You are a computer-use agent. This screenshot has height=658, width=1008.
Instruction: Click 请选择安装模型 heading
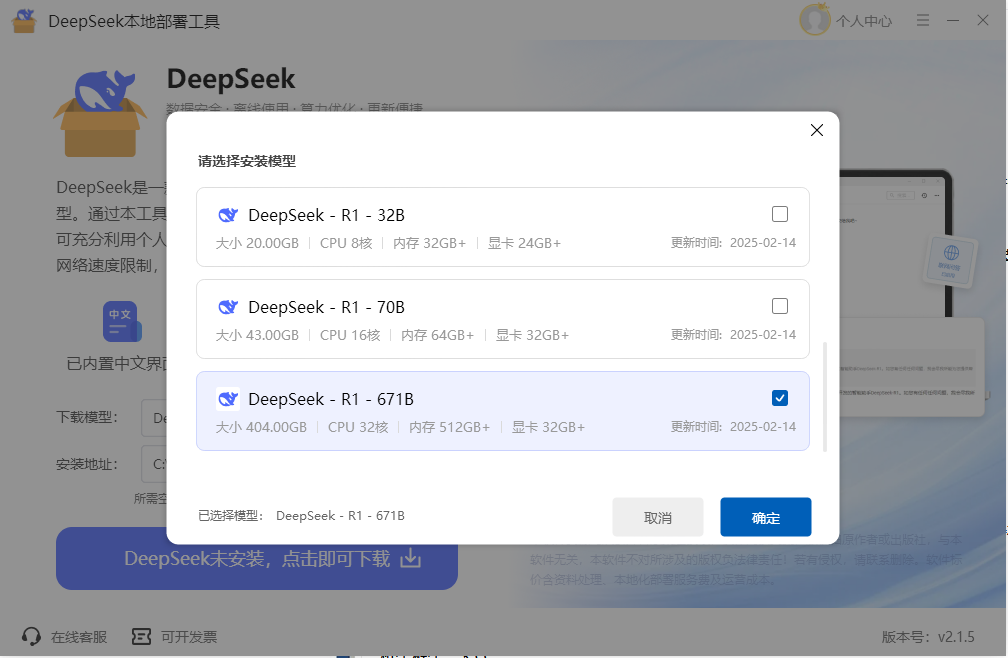click(247, 161)
